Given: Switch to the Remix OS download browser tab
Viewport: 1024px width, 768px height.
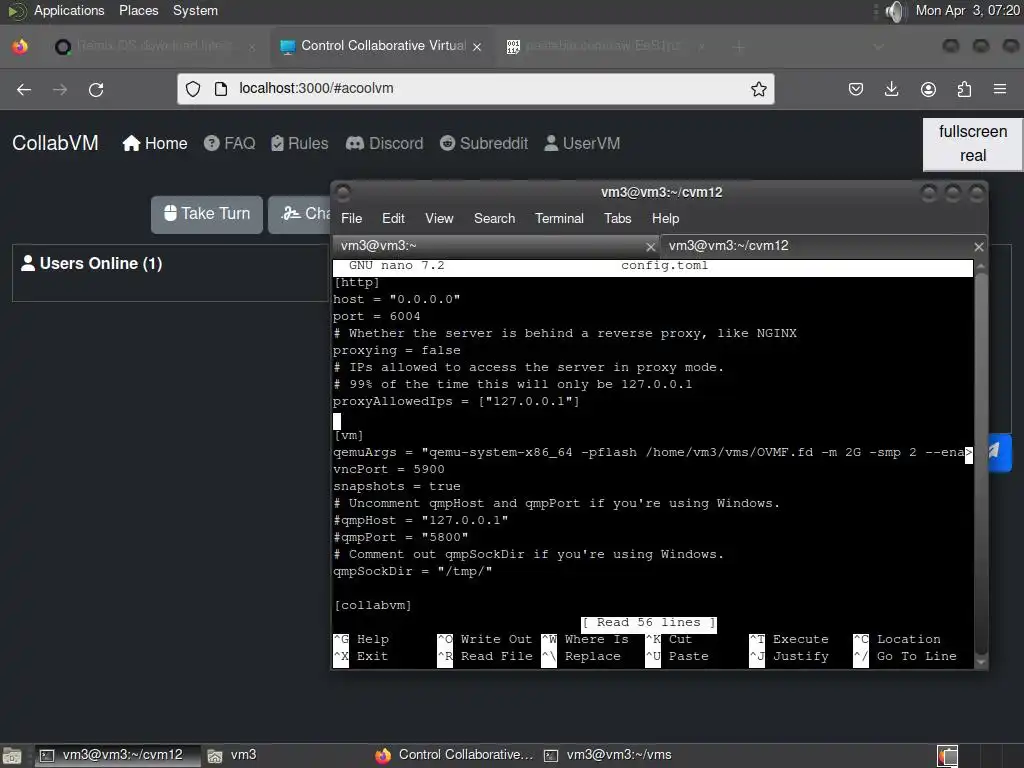Looking at the screenshot, I should point(153,46).
